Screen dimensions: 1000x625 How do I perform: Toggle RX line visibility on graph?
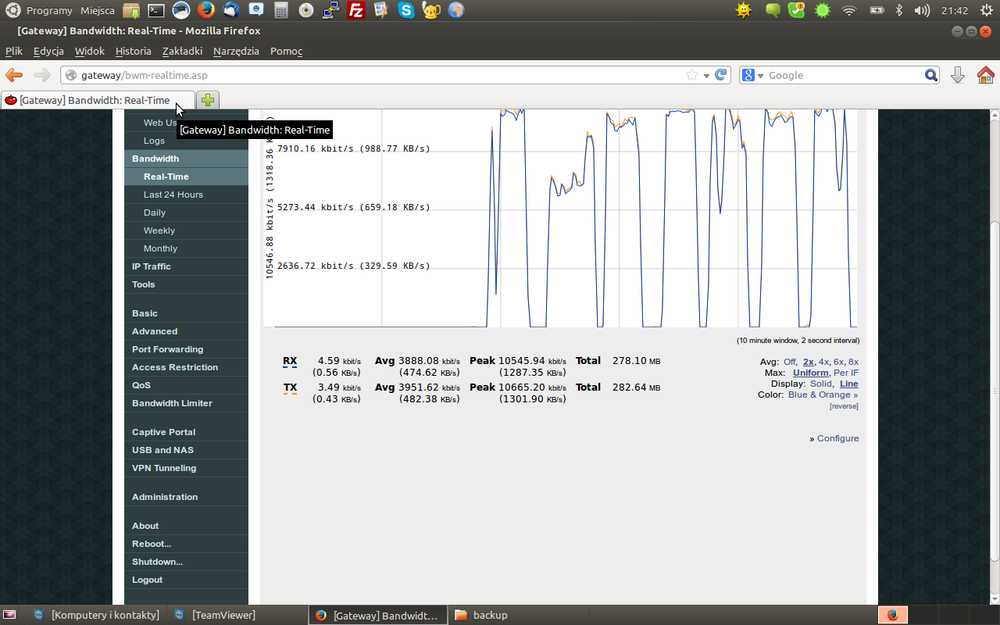tap(290, 361)
